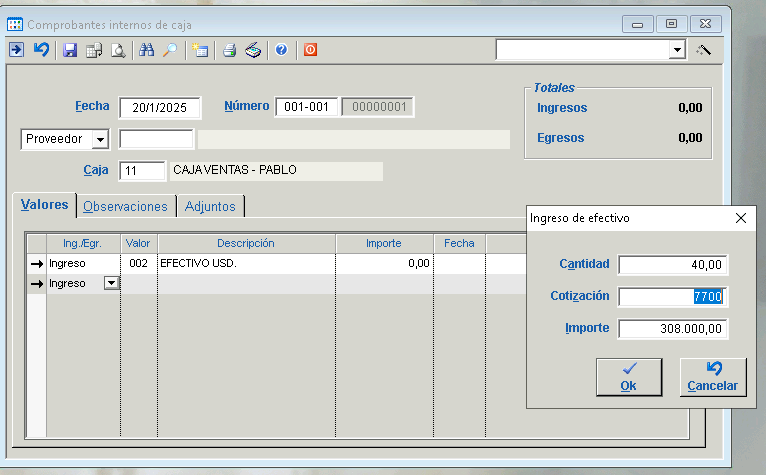
Task: Close the Ingreso de efectivo dialog
Action: click(x=741, y=217)
